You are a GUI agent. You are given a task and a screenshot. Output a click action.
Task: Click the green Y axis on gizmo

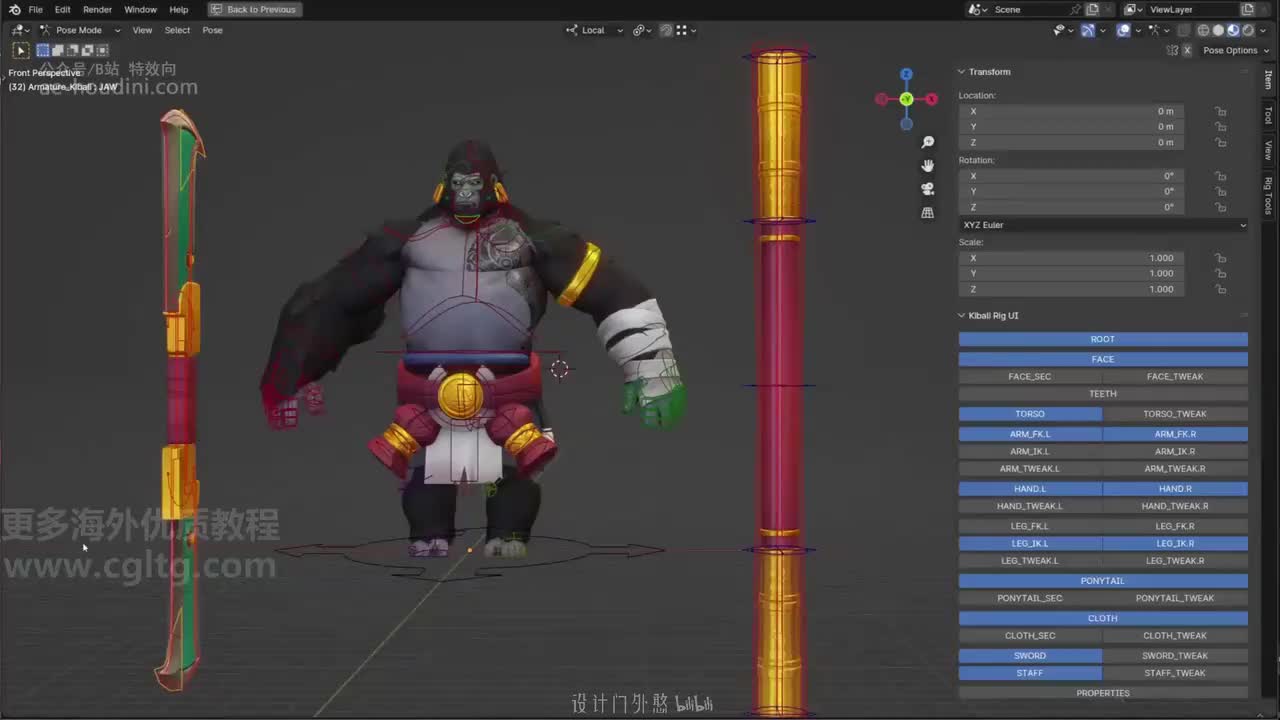point(906,99)
